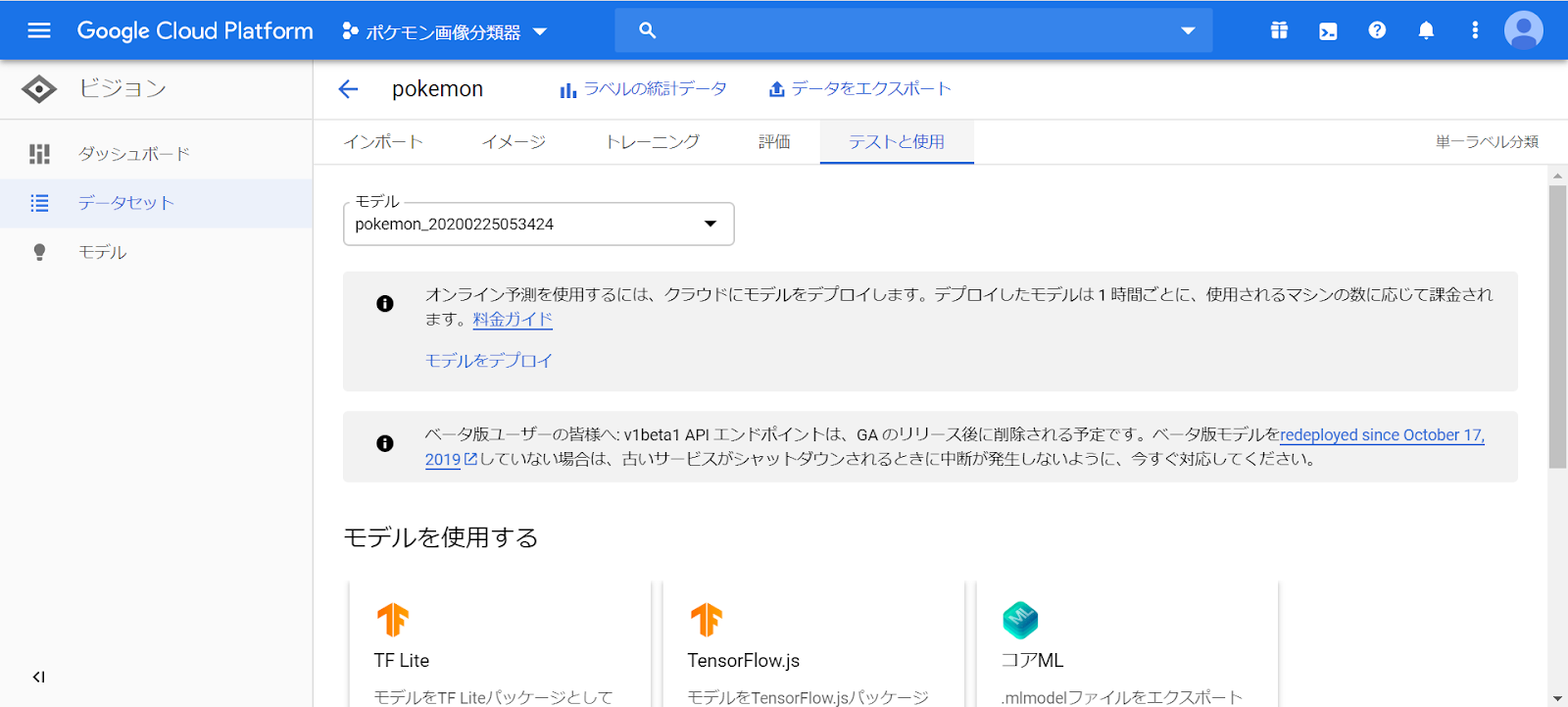The height and width of the screenshot is (707, 1568).
Task: Switch to the 評価 tab
Action: coord(774,142)
